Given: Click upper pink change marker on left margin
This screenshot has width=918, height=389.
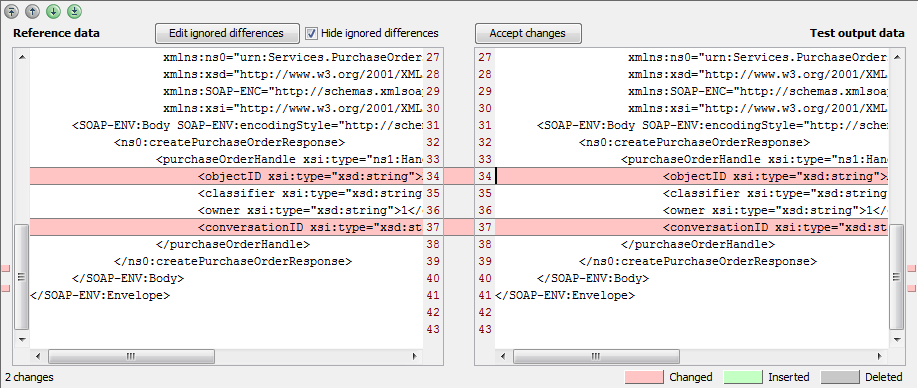Looking at the screenshot, I should point(5,268).
